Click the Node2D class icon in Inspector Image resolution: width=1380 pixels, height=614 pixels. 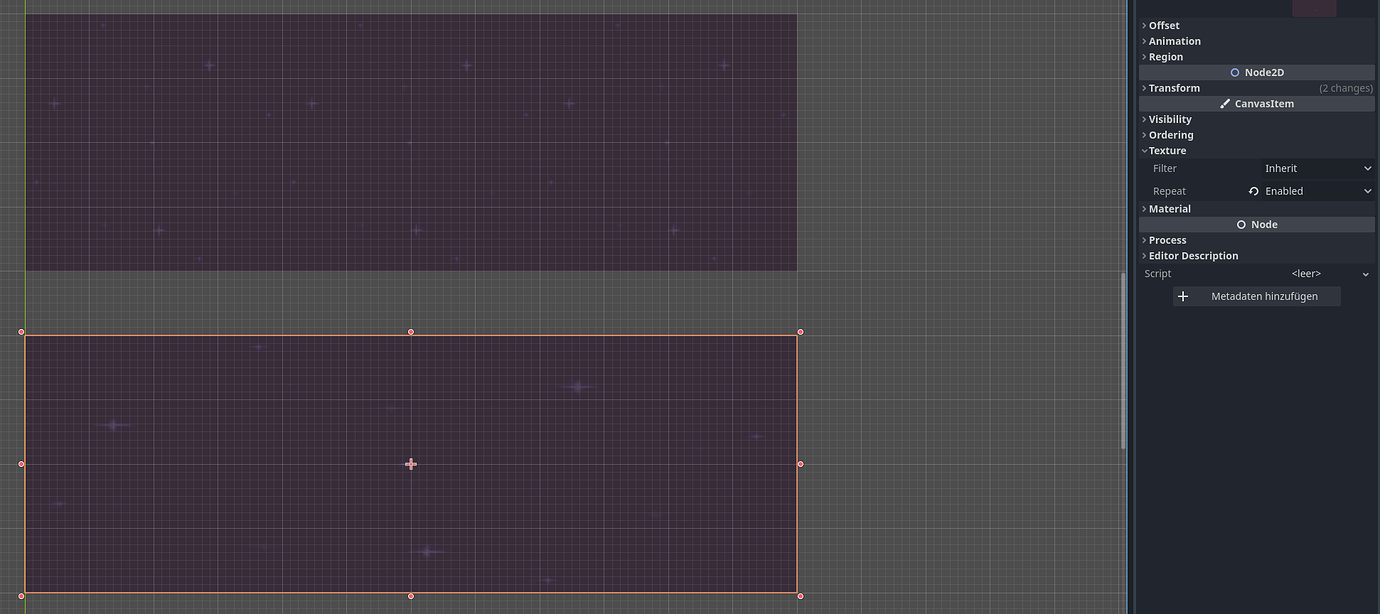point(1234,72)
